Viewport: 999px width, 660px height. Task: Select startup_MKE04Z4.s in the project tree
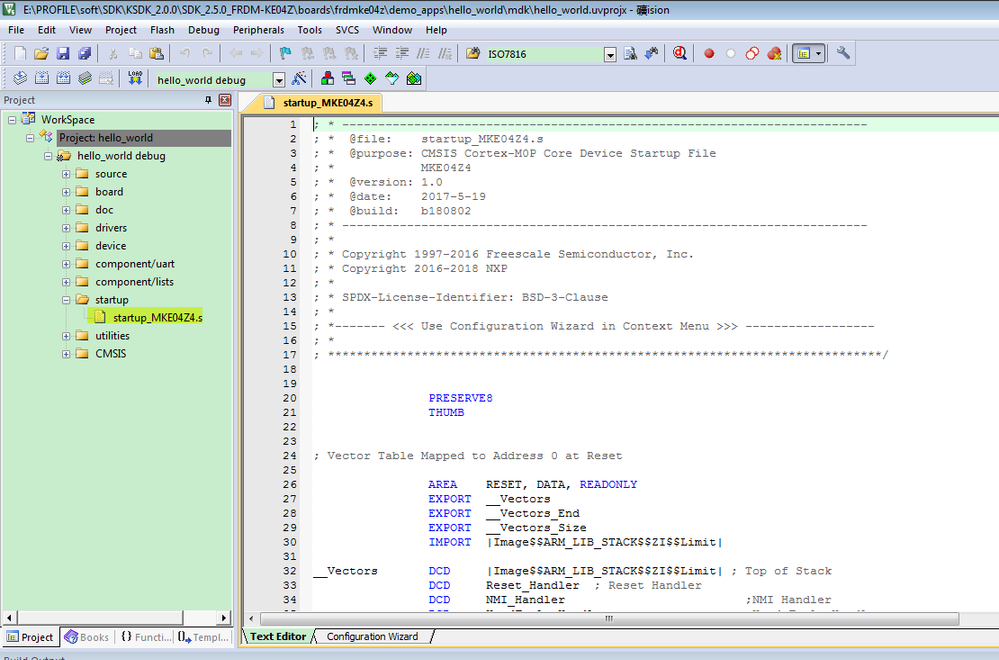157,317
